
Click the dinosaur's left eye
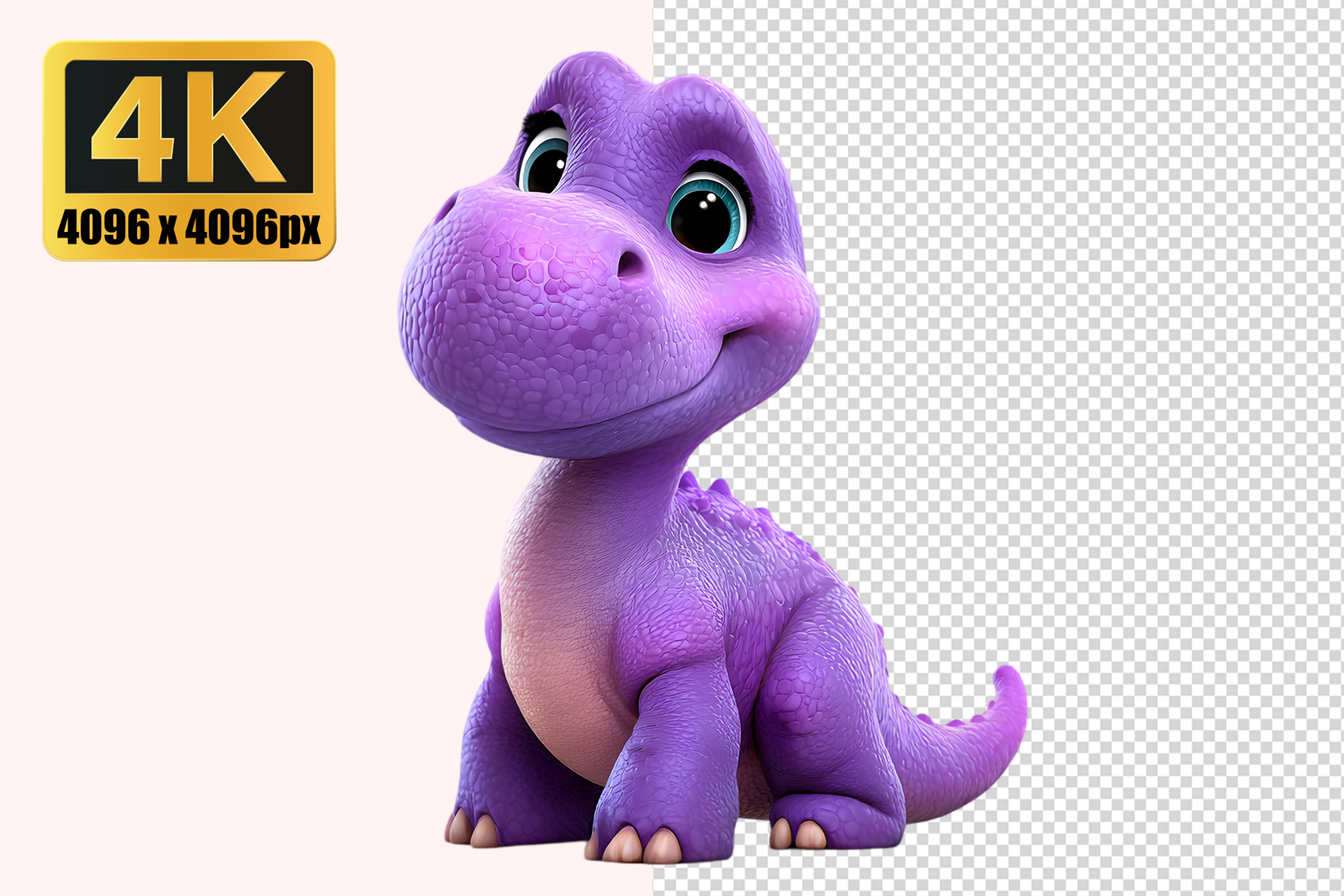point(545,161)
